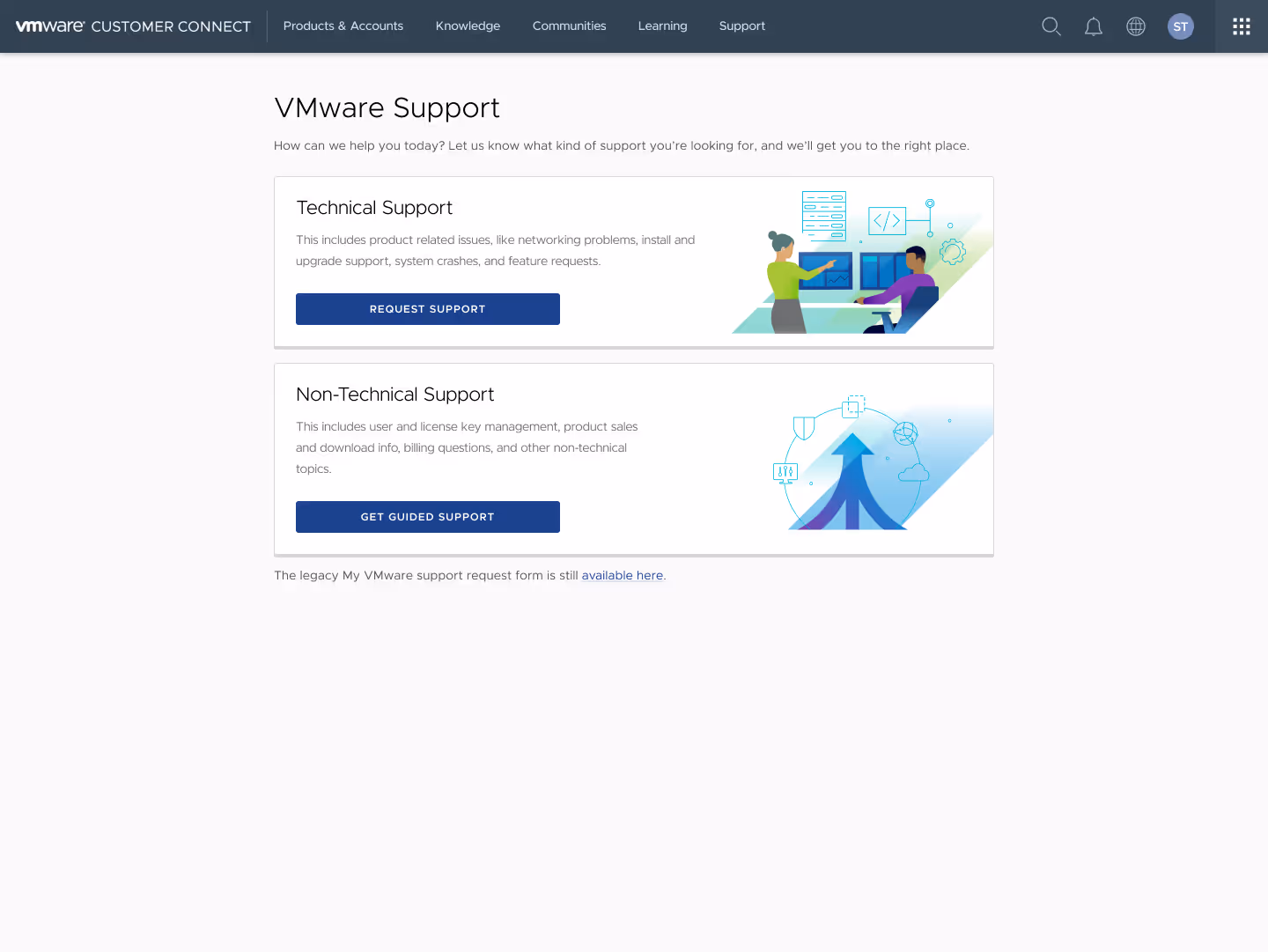Click the Technical Support heading
This screenshot has width=1268, height=952.
click(374, 208)
